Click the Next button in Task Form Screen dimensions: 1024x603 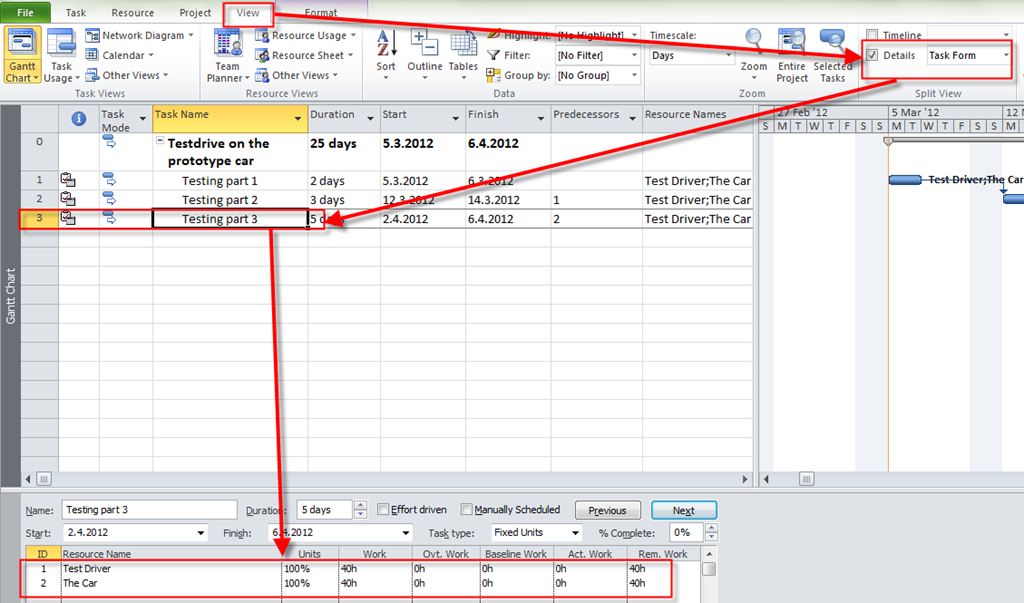[x=683, y=510]
